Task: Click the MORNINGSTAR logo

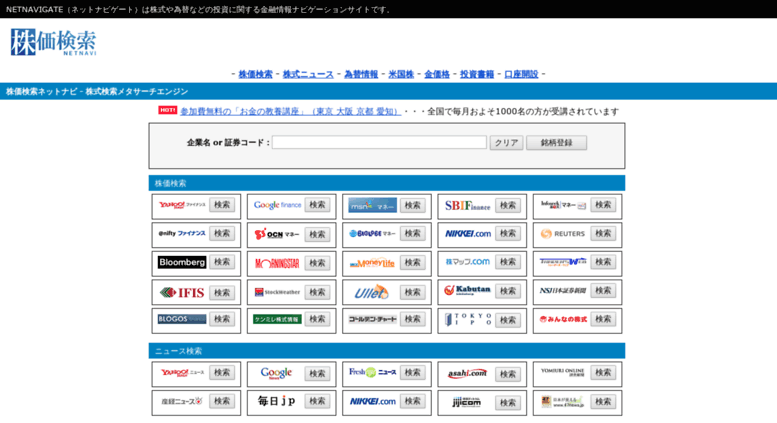Action: [x=277, y=264]
